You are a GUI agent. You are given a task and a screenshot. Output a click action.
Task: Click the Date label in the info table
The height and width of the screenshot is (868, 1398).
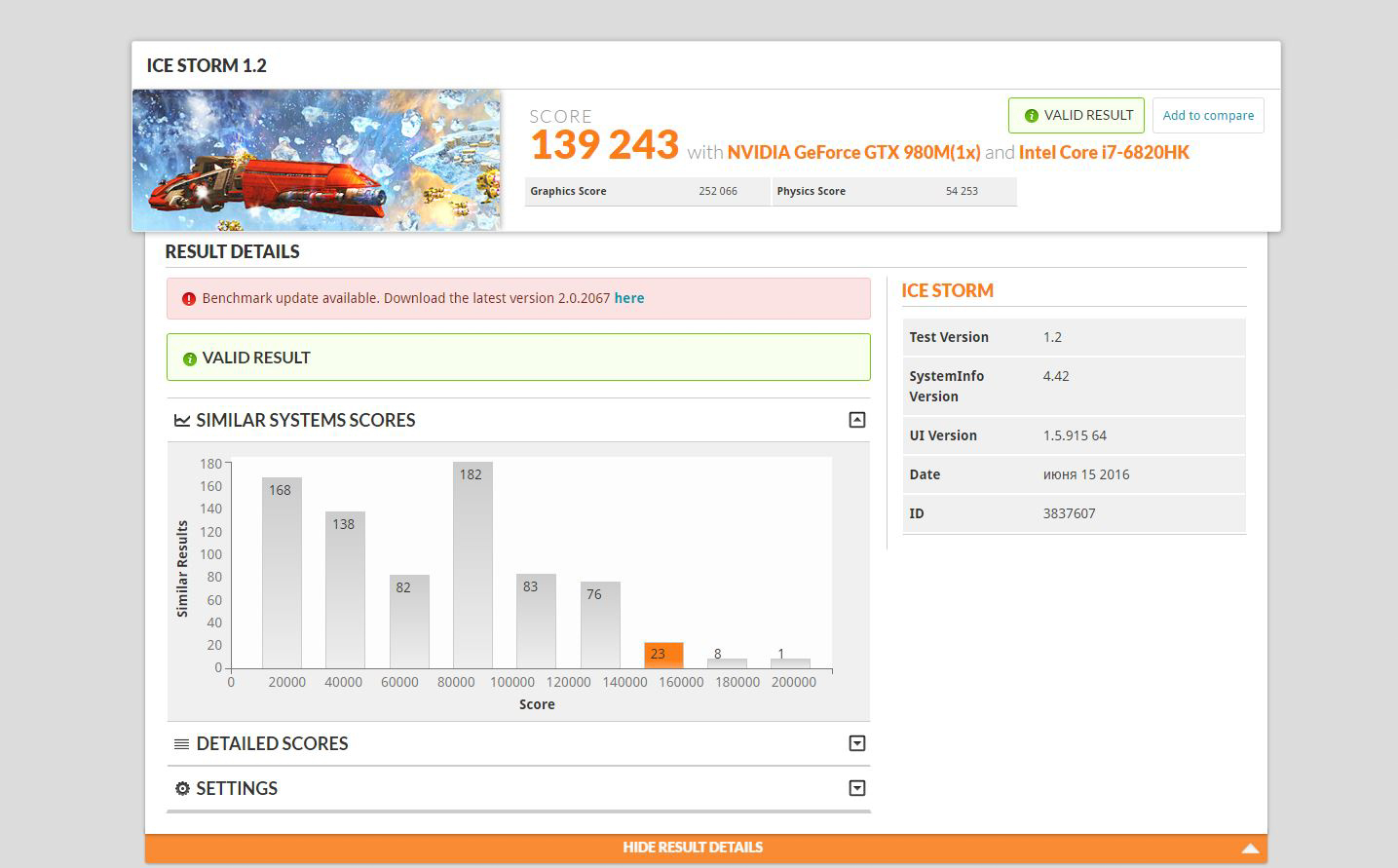(x=925, y=474)
